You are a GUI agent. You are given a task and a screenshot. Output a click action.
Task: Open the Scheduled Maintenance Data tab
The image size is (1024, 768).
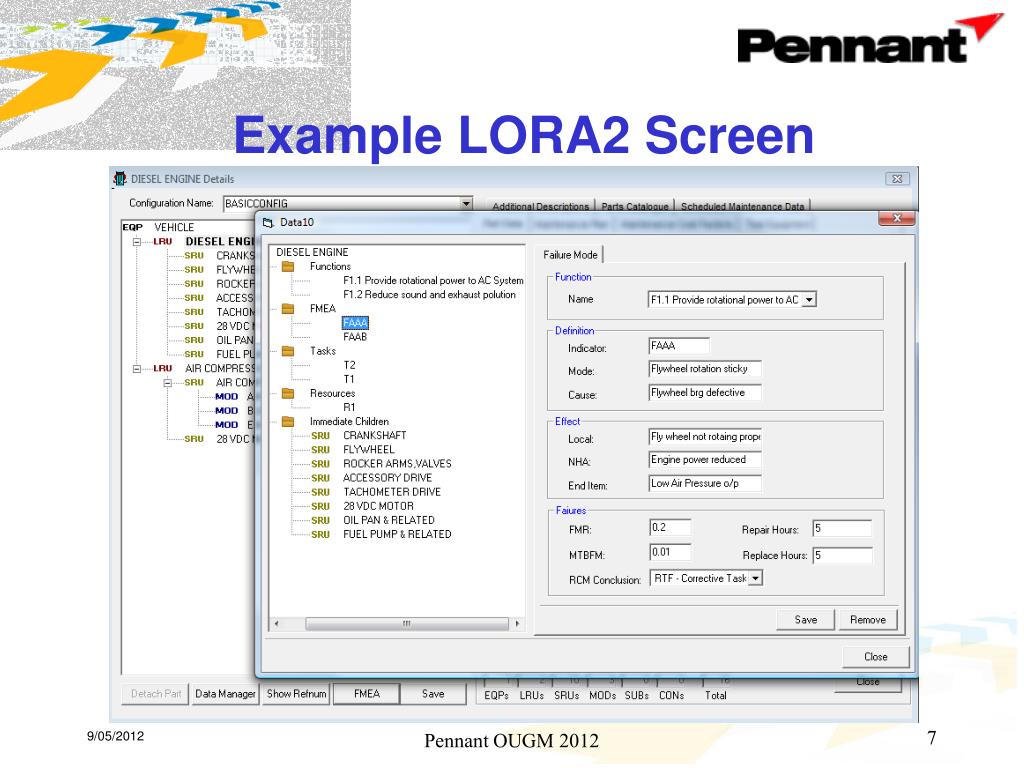pyautogui.click(x=742, y=206)
